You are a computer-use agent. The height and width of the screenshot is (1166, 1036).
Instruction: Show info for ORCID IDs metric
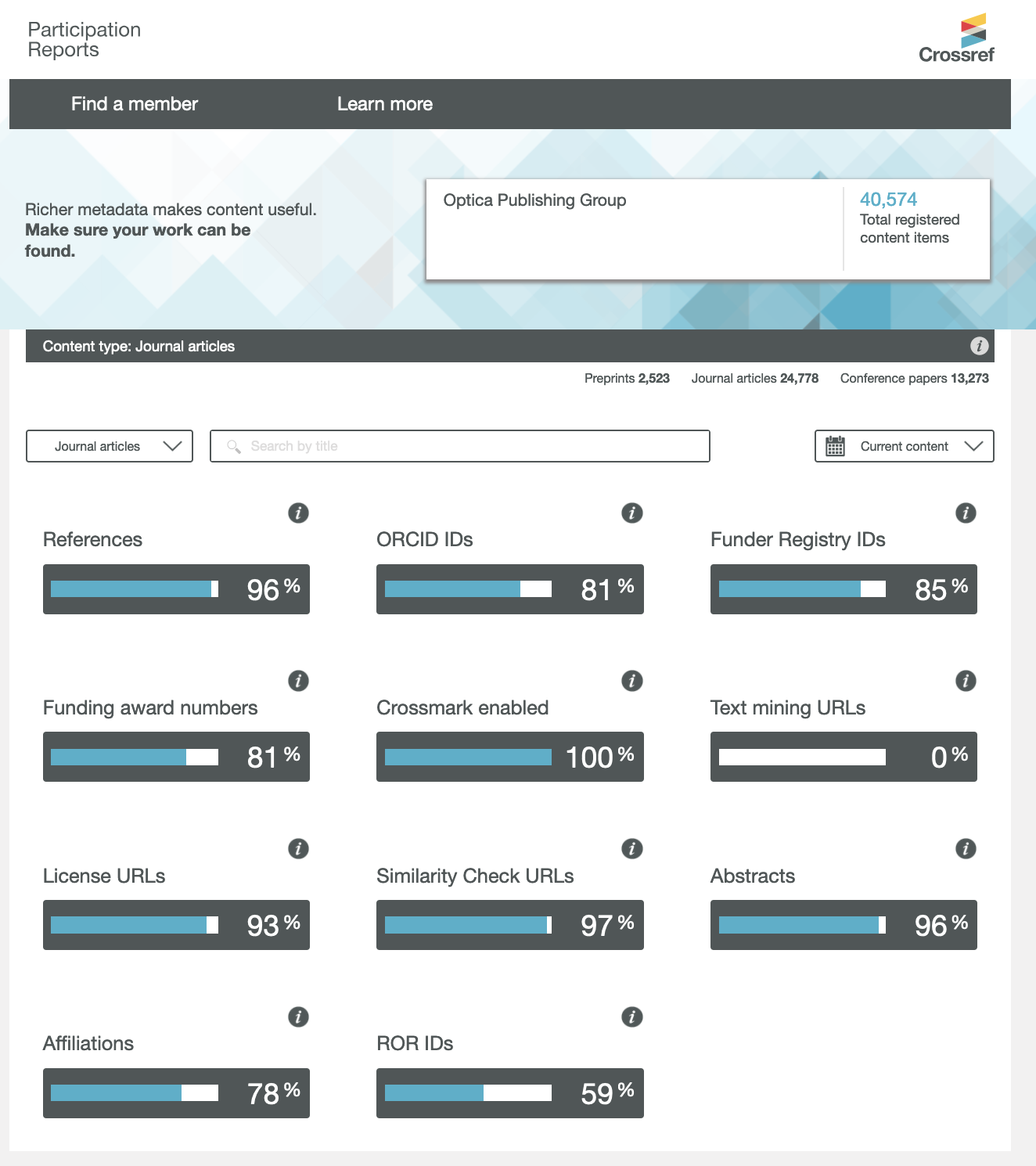[632, 513]
